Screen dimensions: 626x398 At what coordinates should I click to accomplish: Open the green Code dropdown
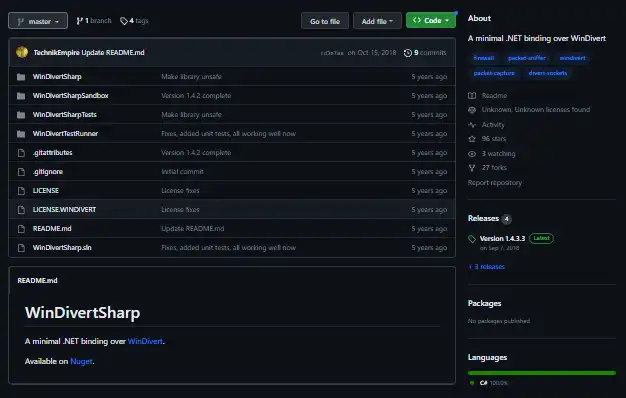tap(431, 20)
